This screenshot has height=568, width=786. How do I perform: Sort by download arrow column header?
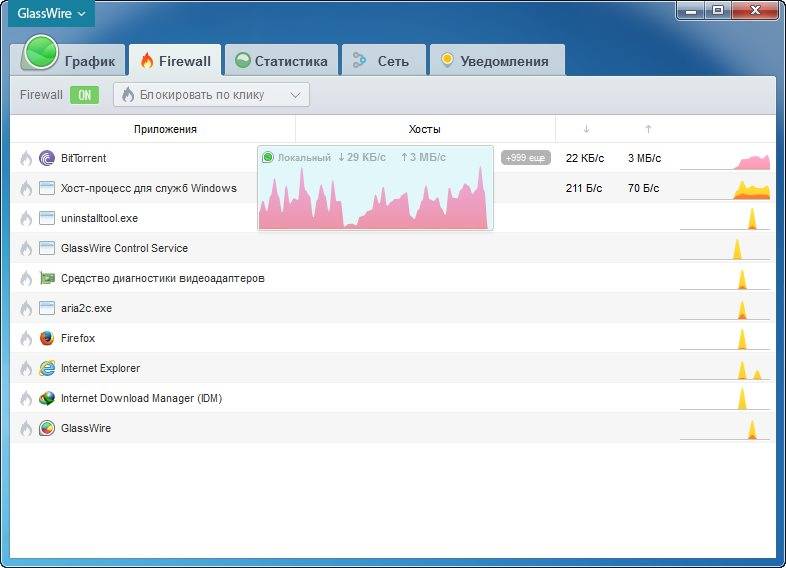pyautogui.click(x=586, y=129)
